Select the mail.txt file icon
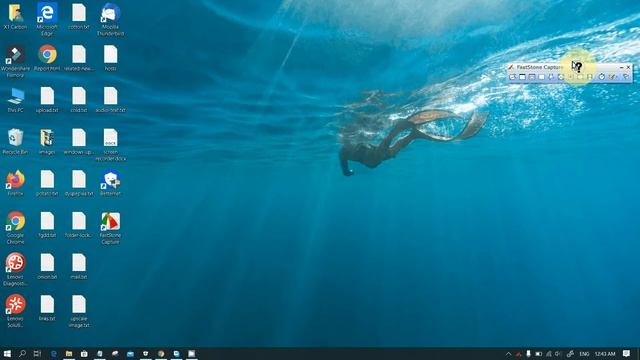640x360 pixels. click(79, 267)
